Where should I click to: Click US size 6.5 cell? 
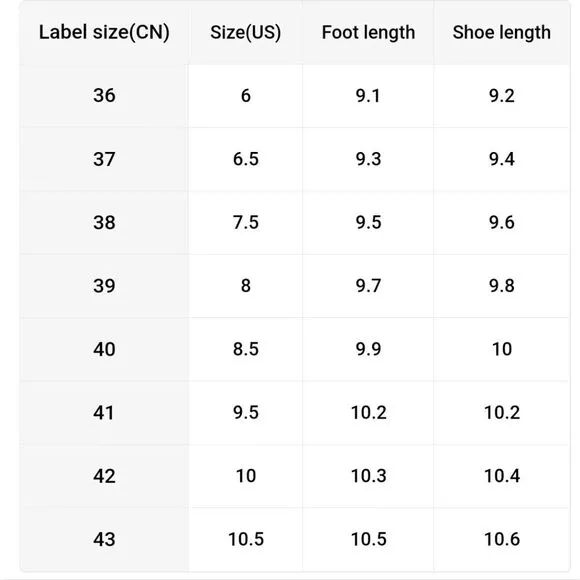246,159
